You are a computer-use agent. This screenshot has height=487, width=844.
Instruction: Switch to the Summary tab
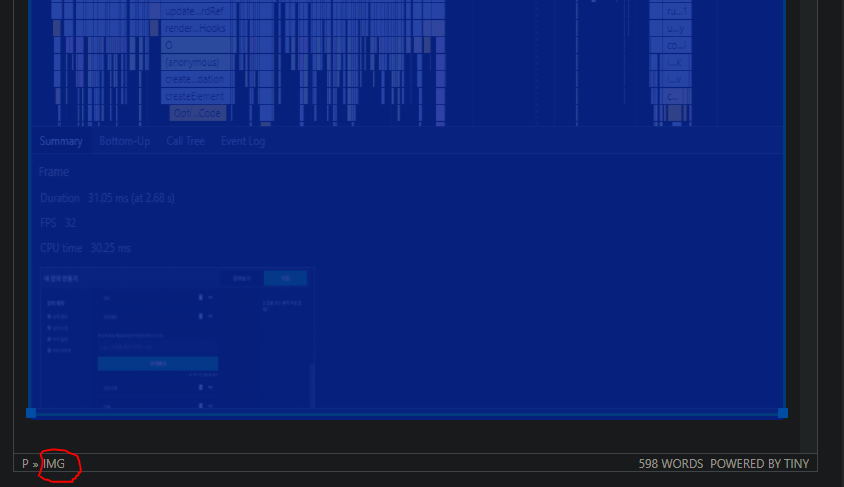61,141
